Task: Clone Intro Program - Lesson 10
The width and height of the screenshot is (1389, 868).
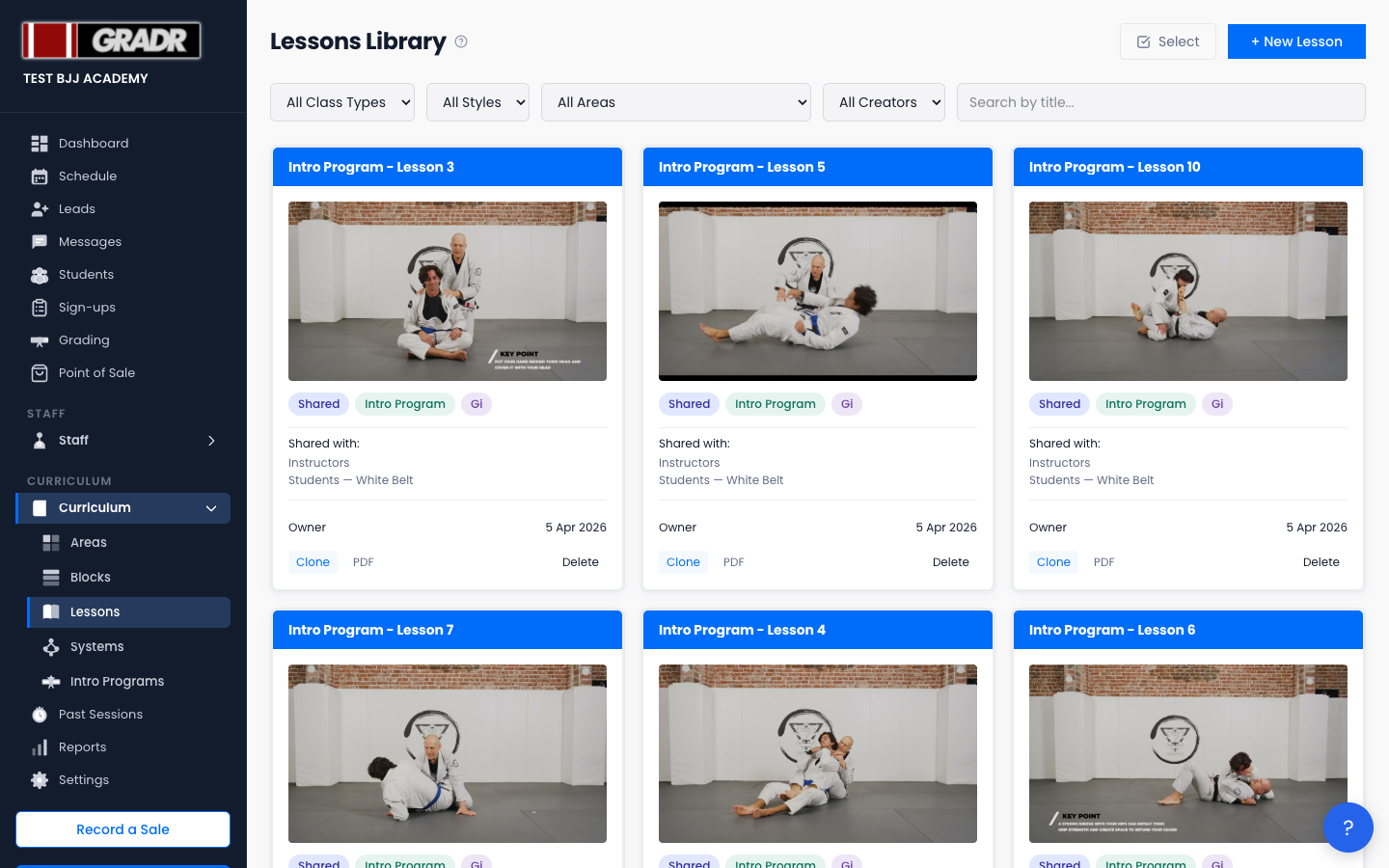Action: (1053, 562)
